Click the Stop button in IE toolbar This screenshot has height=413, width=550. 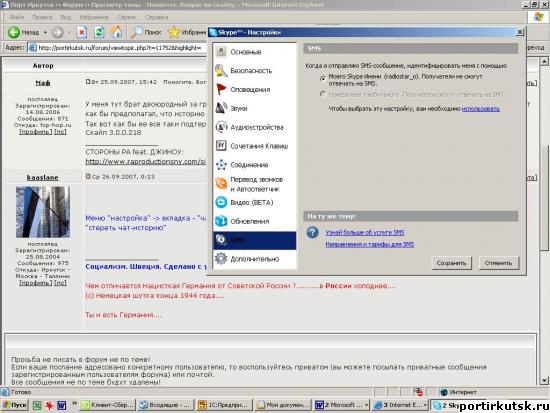click(x=82, y=33)
